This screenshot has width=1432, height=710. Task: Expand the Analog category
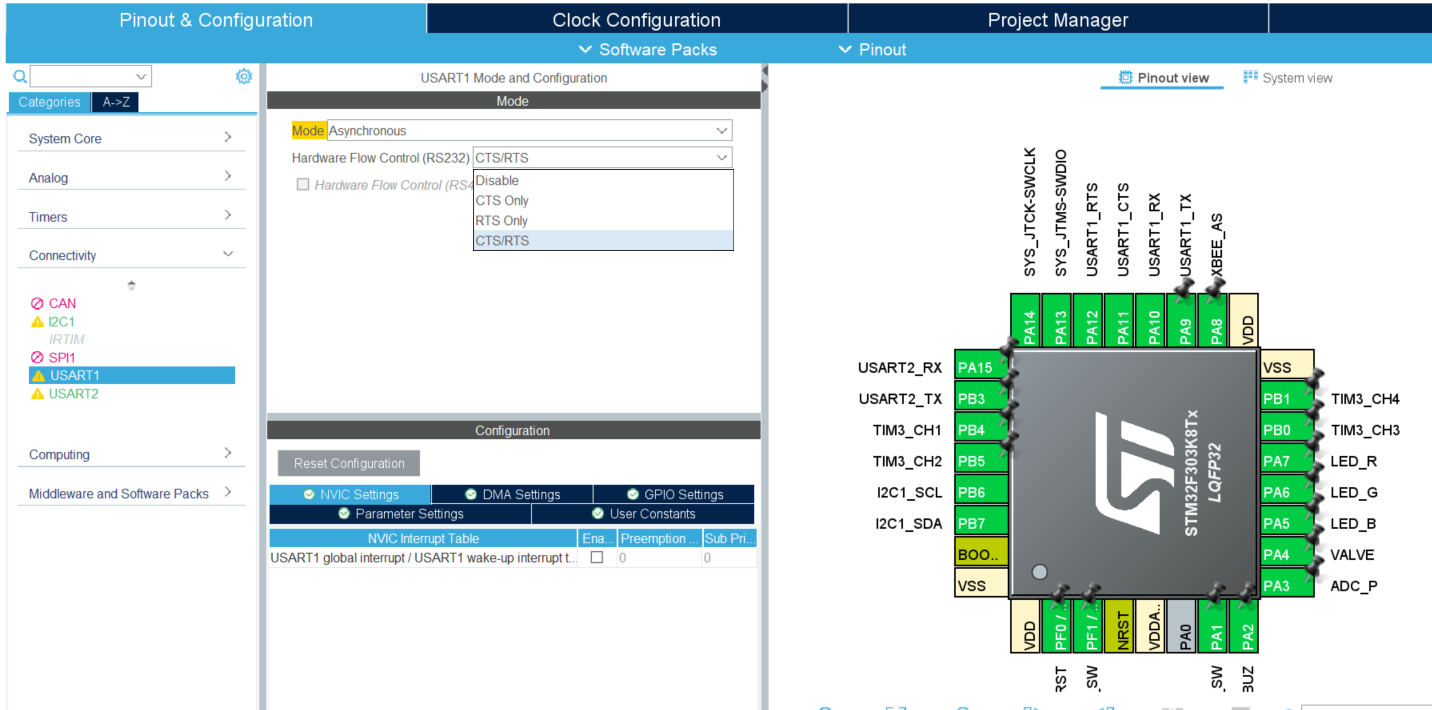click(131, 177)
